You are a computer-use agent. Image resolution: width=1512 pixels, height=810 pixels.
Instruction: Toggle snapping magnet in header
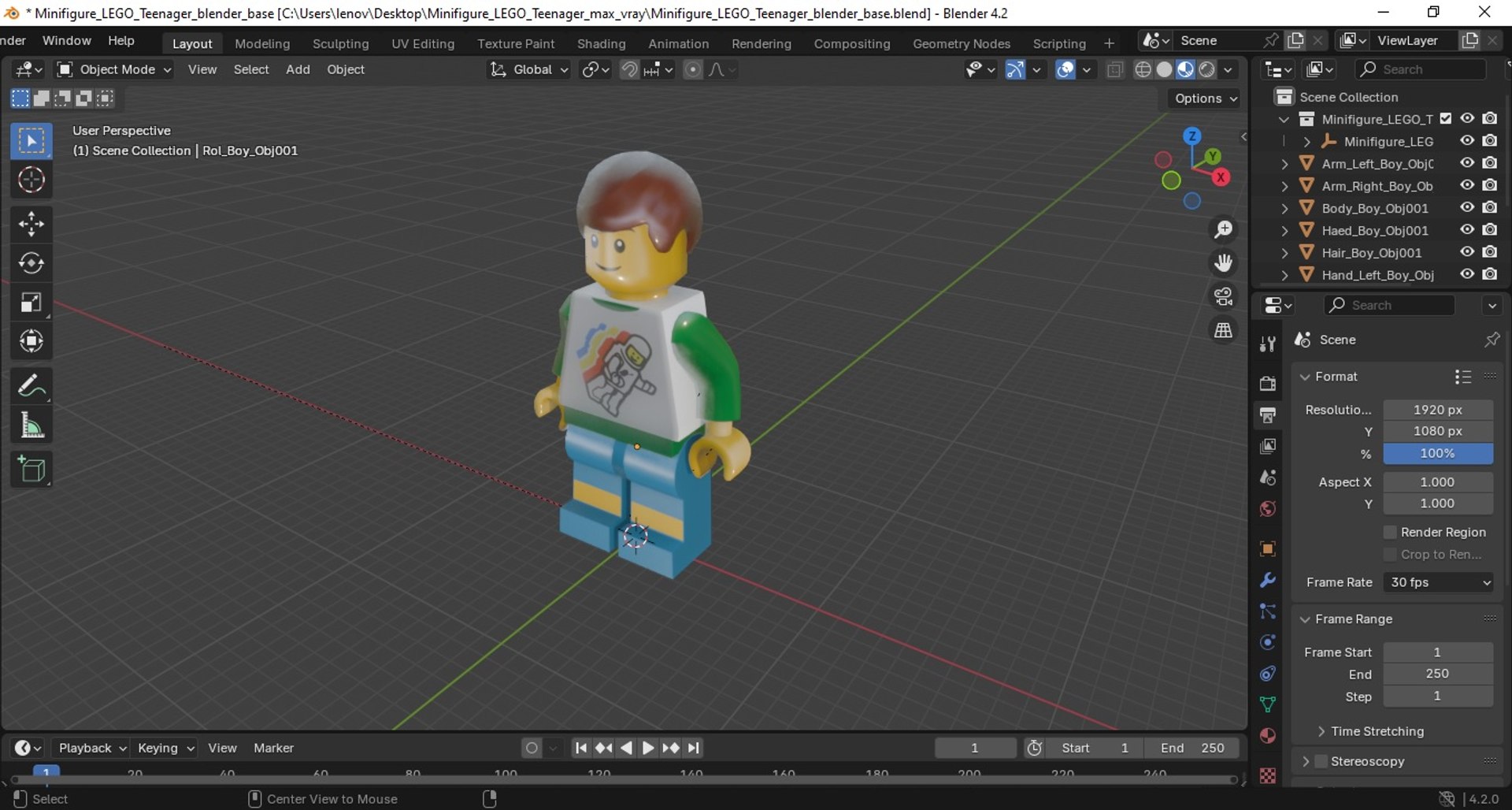[629, 69]
